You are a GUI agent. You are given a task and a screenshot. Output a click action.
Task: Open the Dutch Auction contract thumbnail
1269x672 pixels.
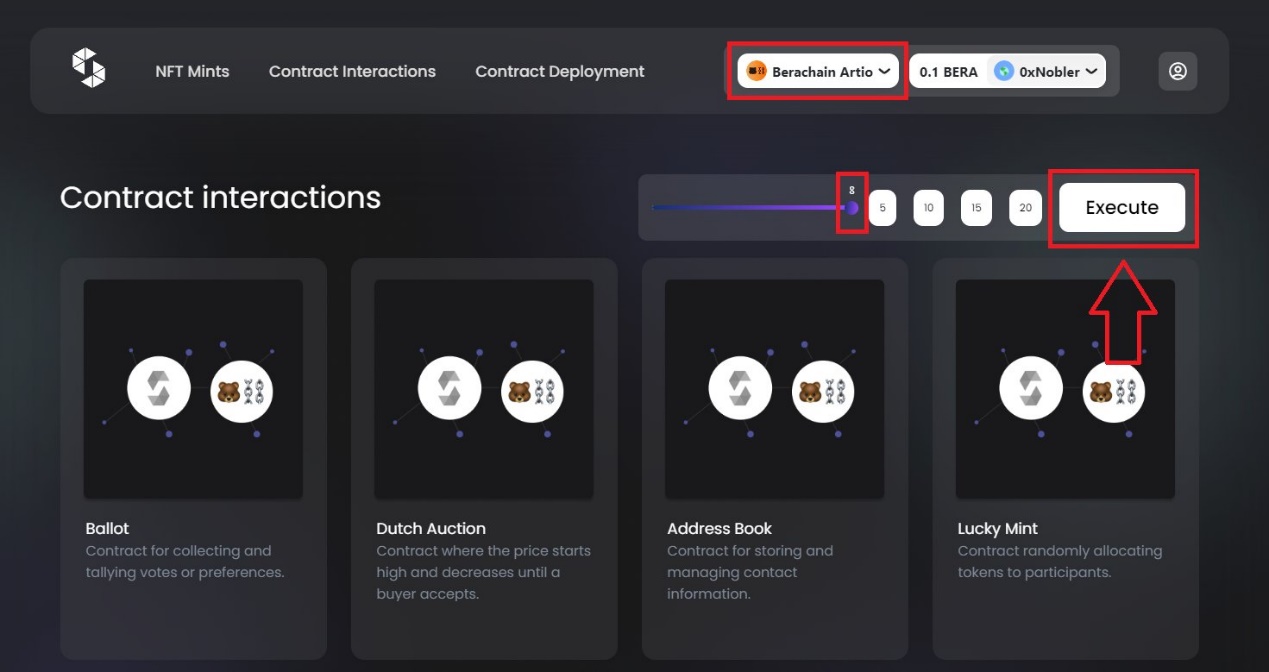(483, 389)
